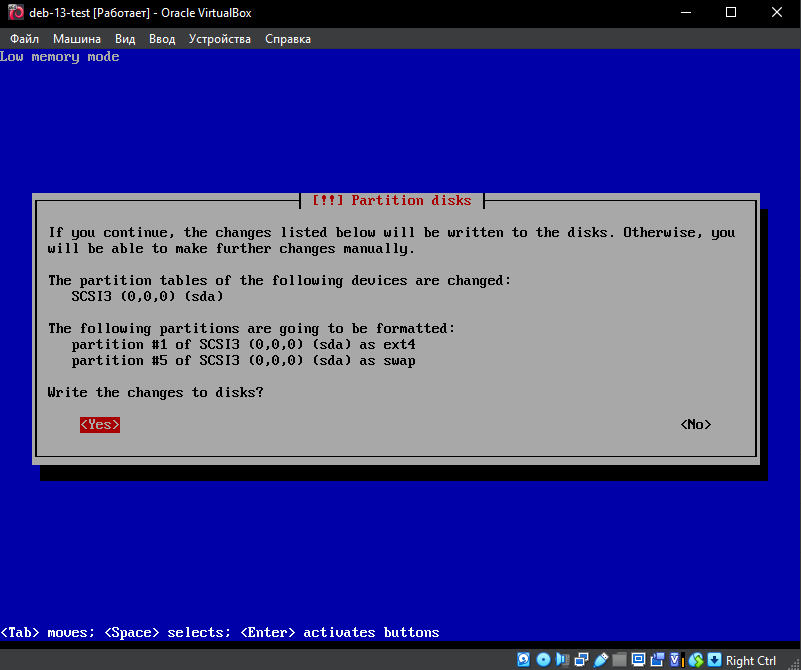801x670 pixels.
Task: Open the Справка menu
Action: (x=288, y=39)
